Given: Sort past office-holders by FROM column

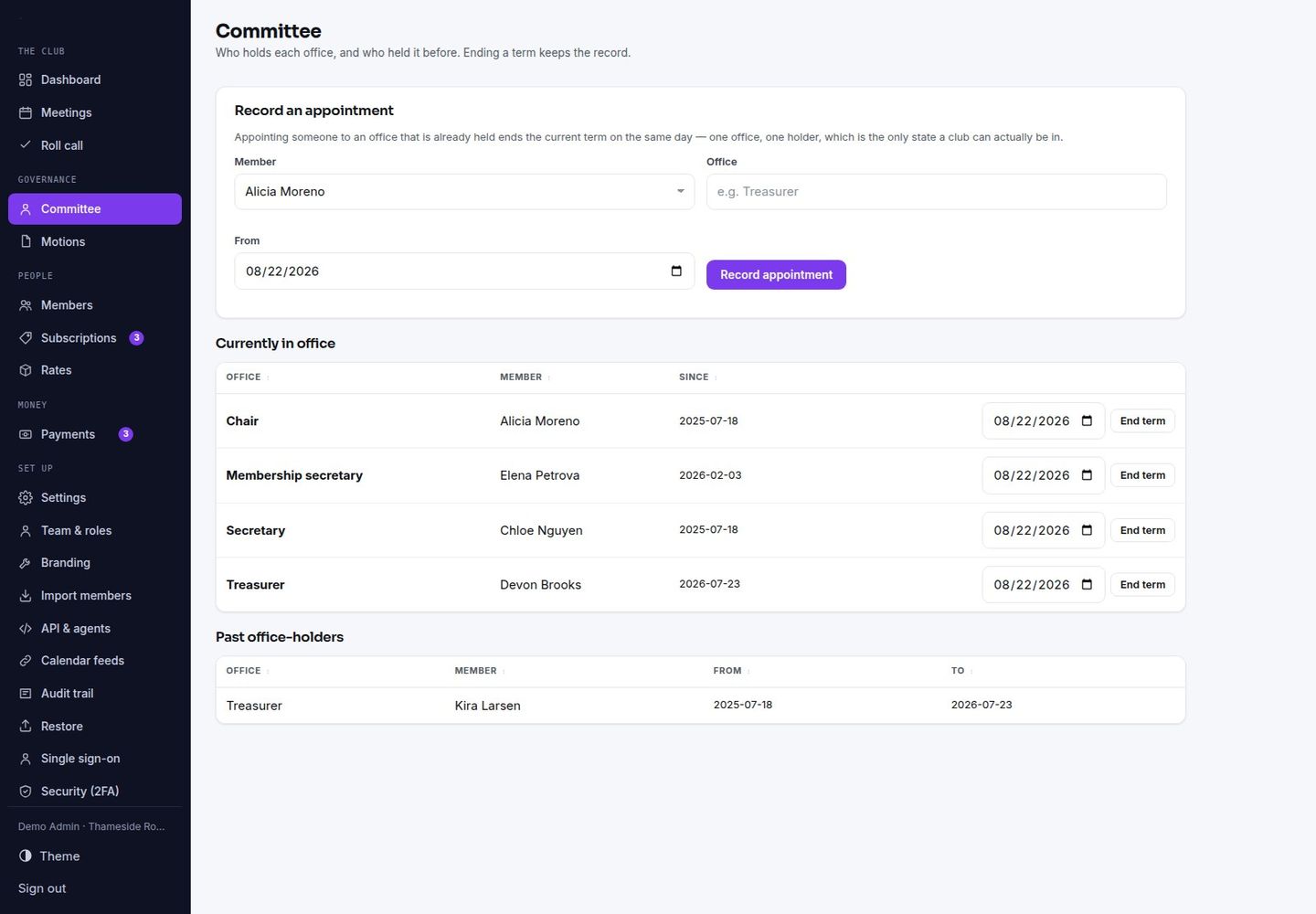Looking at the screenshot, I should click(731, 671).
